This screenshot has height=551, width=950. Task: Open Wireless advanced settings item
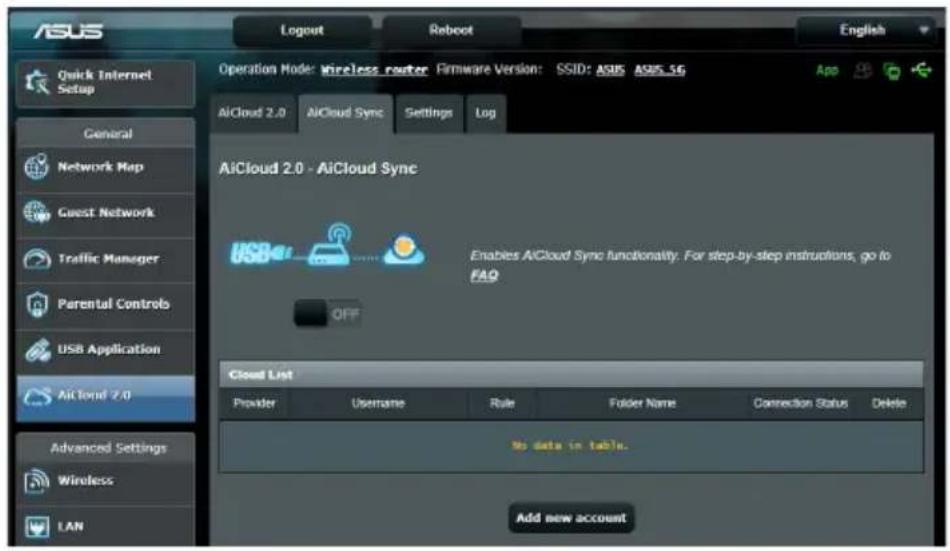106,481
